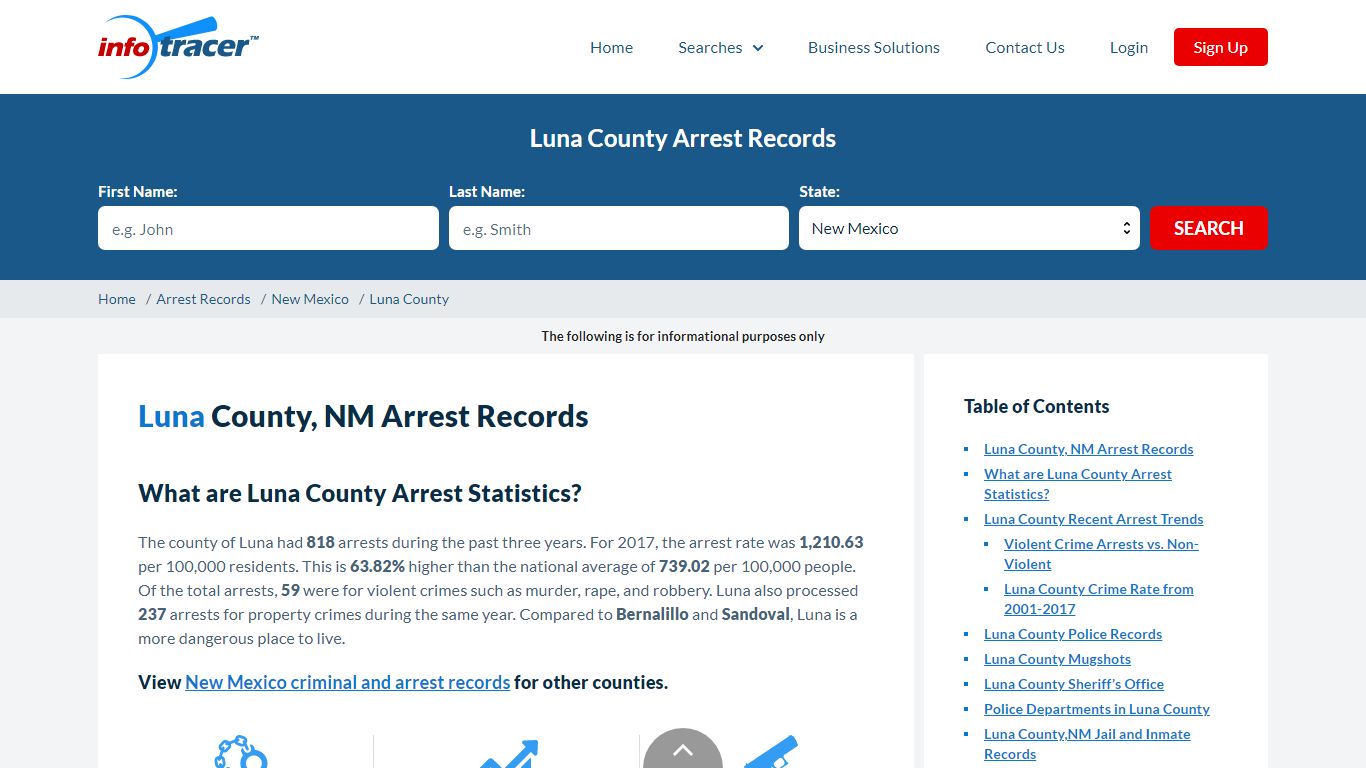Image resolution: width=1366 pixels, height=768 pixels.
Task: Click Luna County breadcrumb item
Action: coord(409,299)
